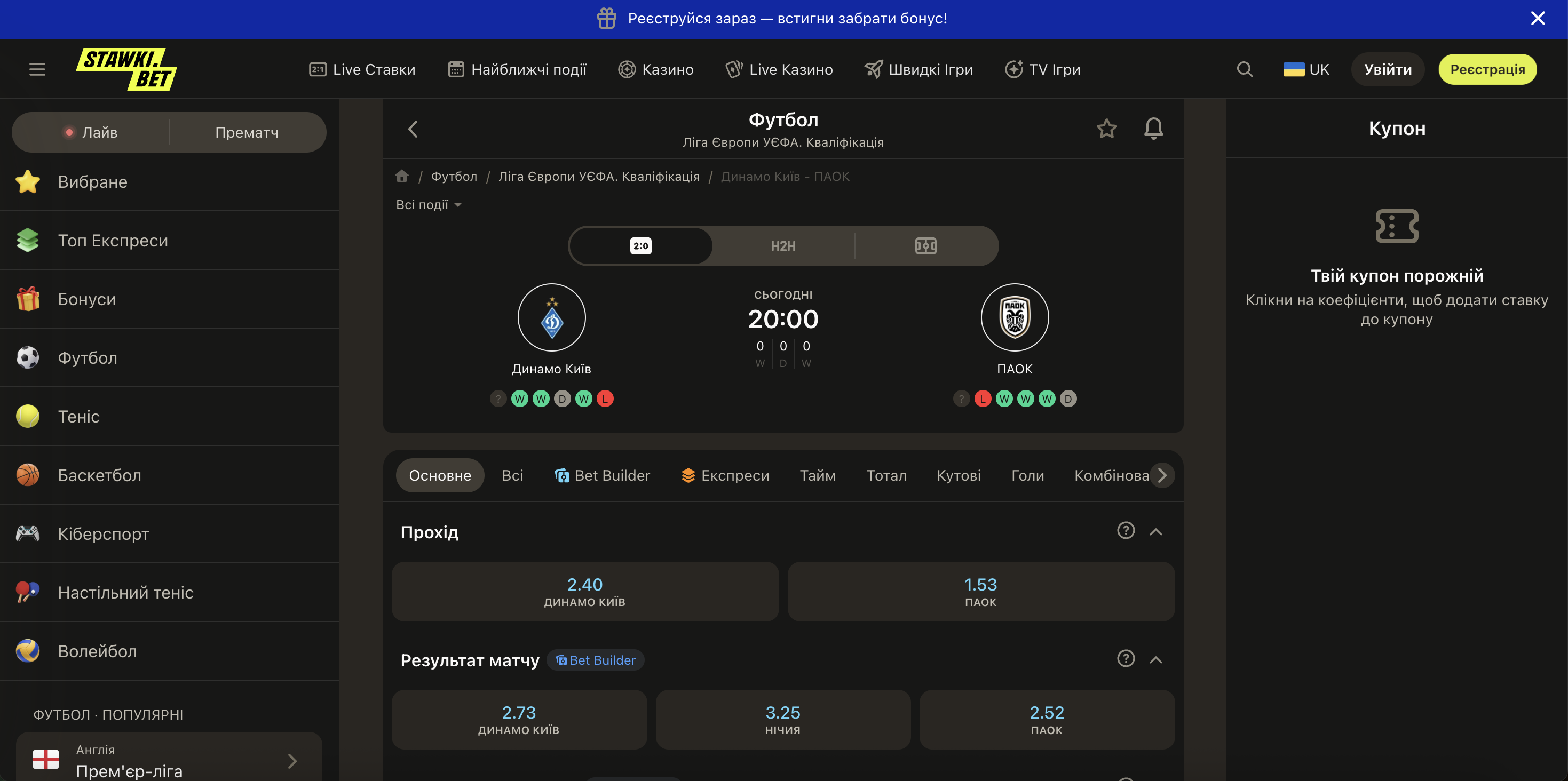This screenshot has width=1568, height=781.
Task: Dismiss the registration bonus banner
Action: coord(1538,18)
